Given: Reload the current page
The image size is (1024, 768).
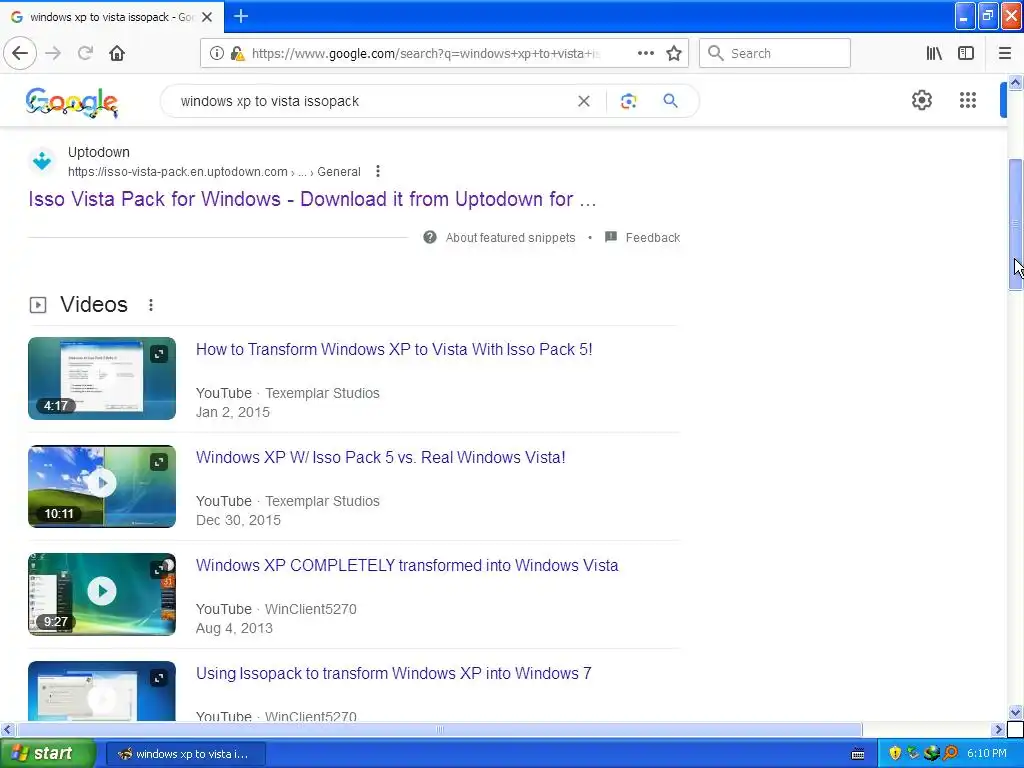Looking at the screenshot, I should (85, 54).
